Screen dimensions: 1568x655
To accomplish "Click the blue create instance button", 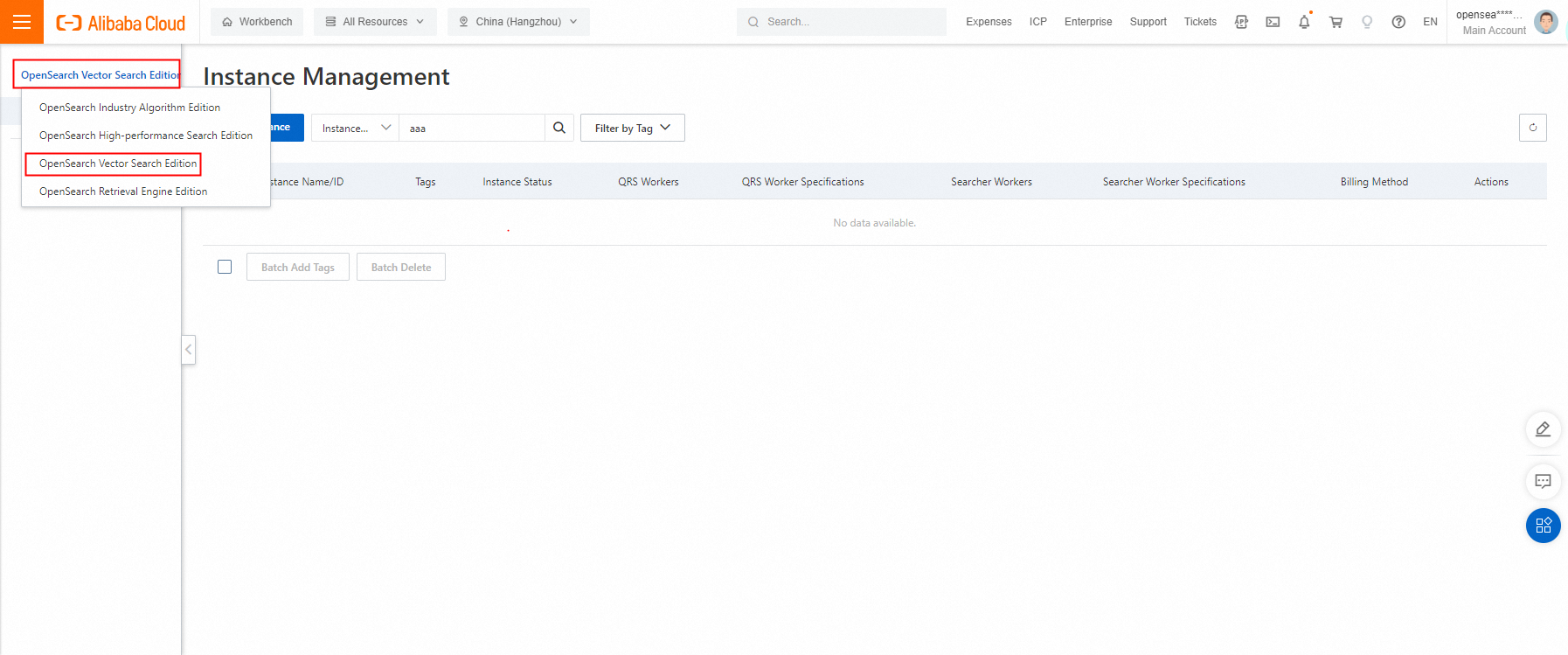I will point(287,128).
